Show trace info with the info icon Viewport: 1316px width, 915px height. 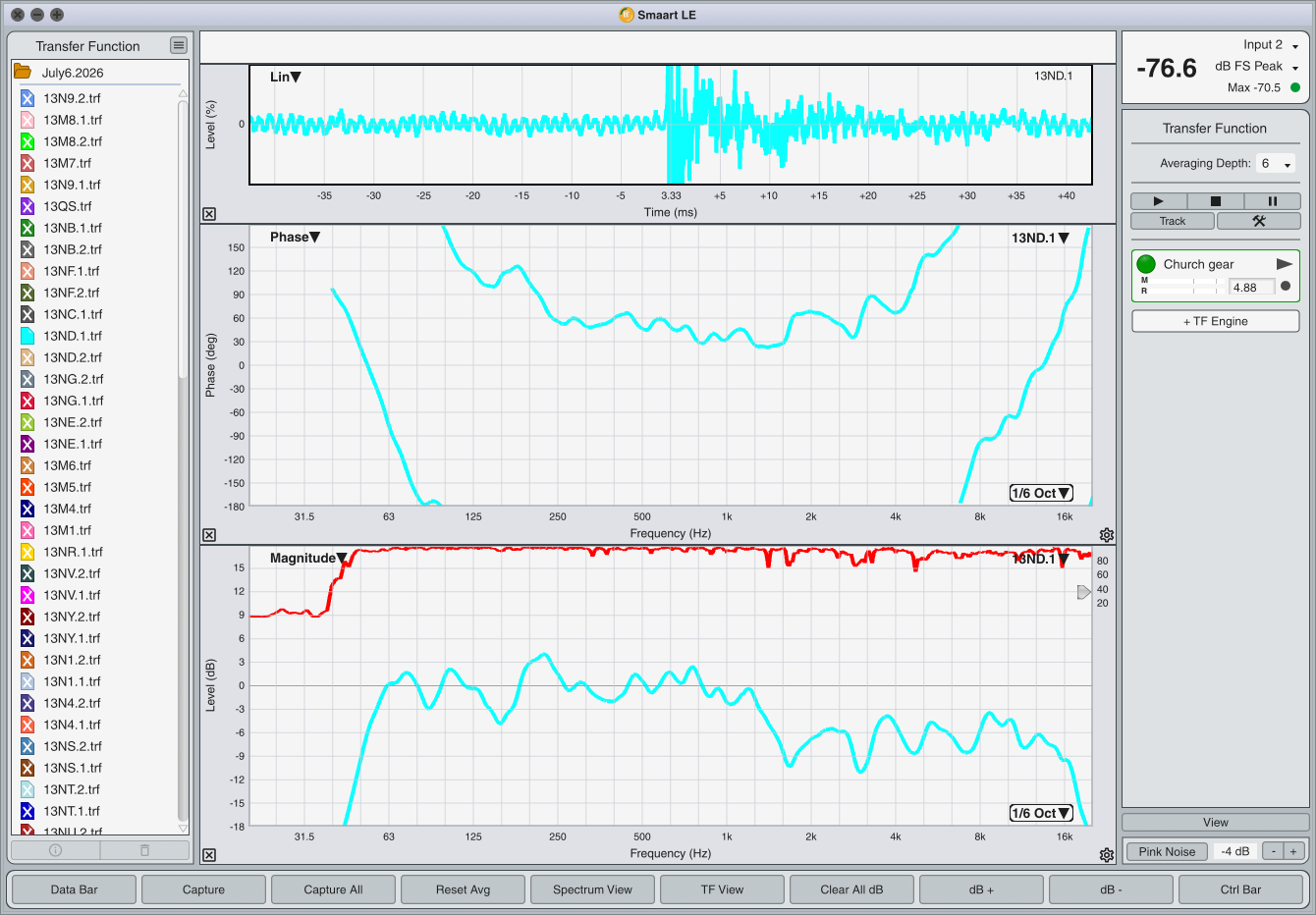tap(55, 850)
